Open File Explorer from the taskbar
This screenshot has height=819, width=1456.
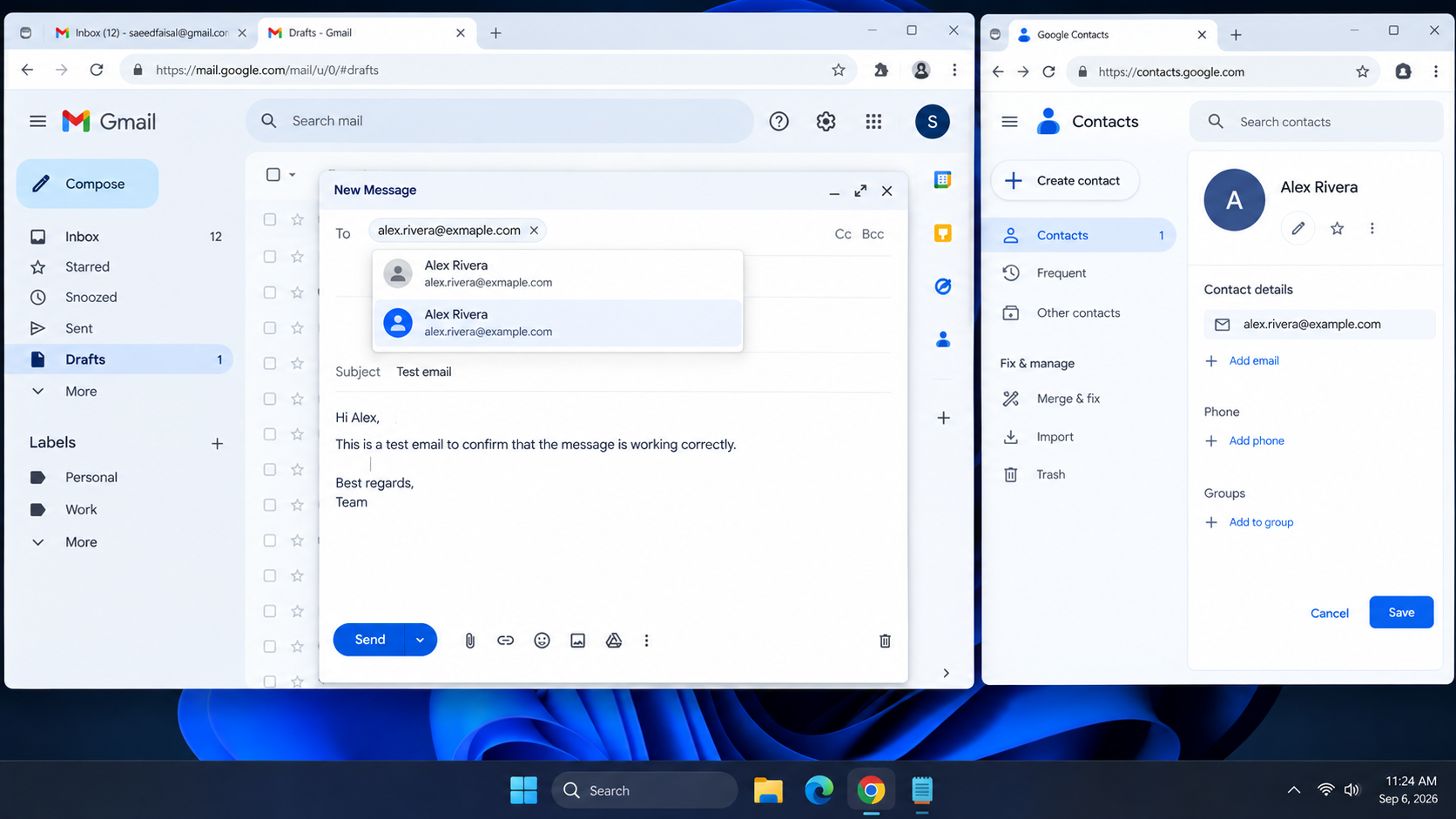(x=767, y=790)
